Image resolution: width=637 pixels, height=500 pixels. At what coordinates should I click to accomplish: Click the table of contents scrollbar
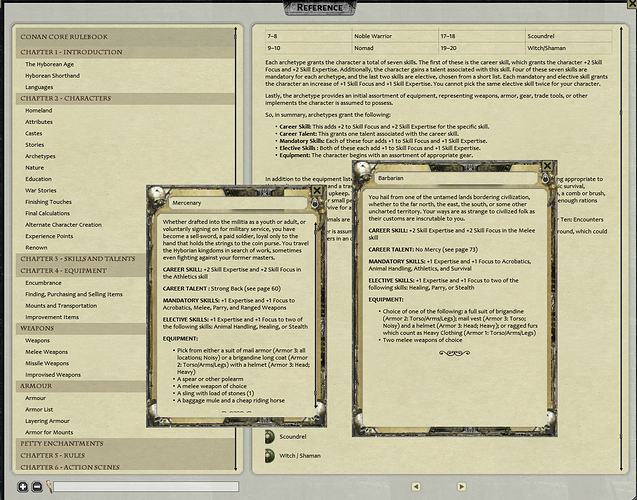[236, 249]
